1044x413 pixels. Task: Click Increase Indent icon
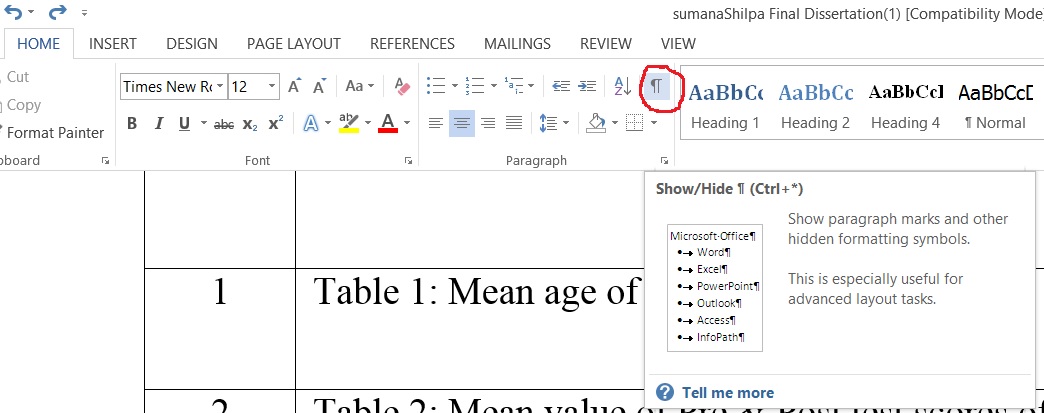[x=587, y=86]
